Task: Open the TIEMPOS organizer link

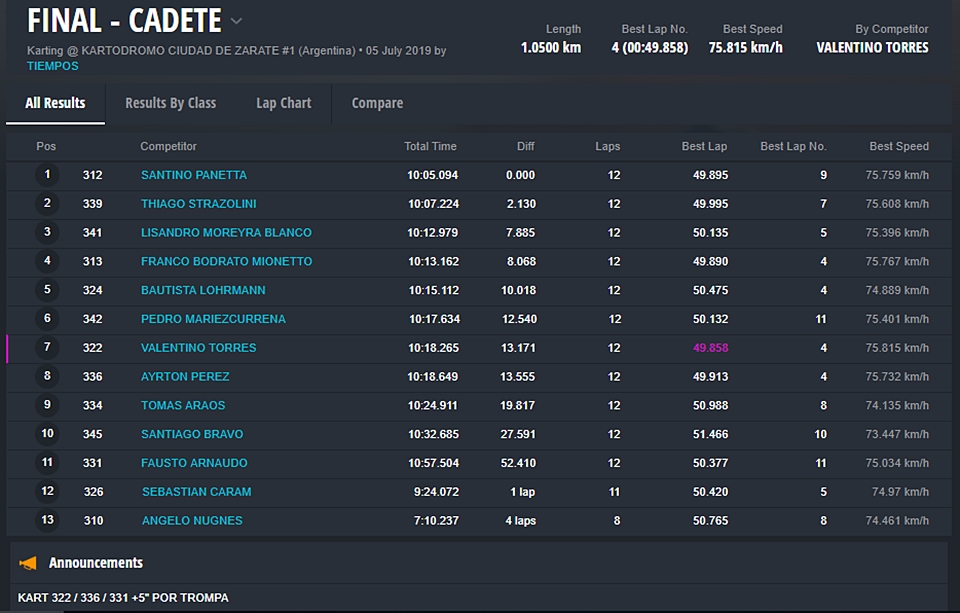Action: click(x=53, y=66)
